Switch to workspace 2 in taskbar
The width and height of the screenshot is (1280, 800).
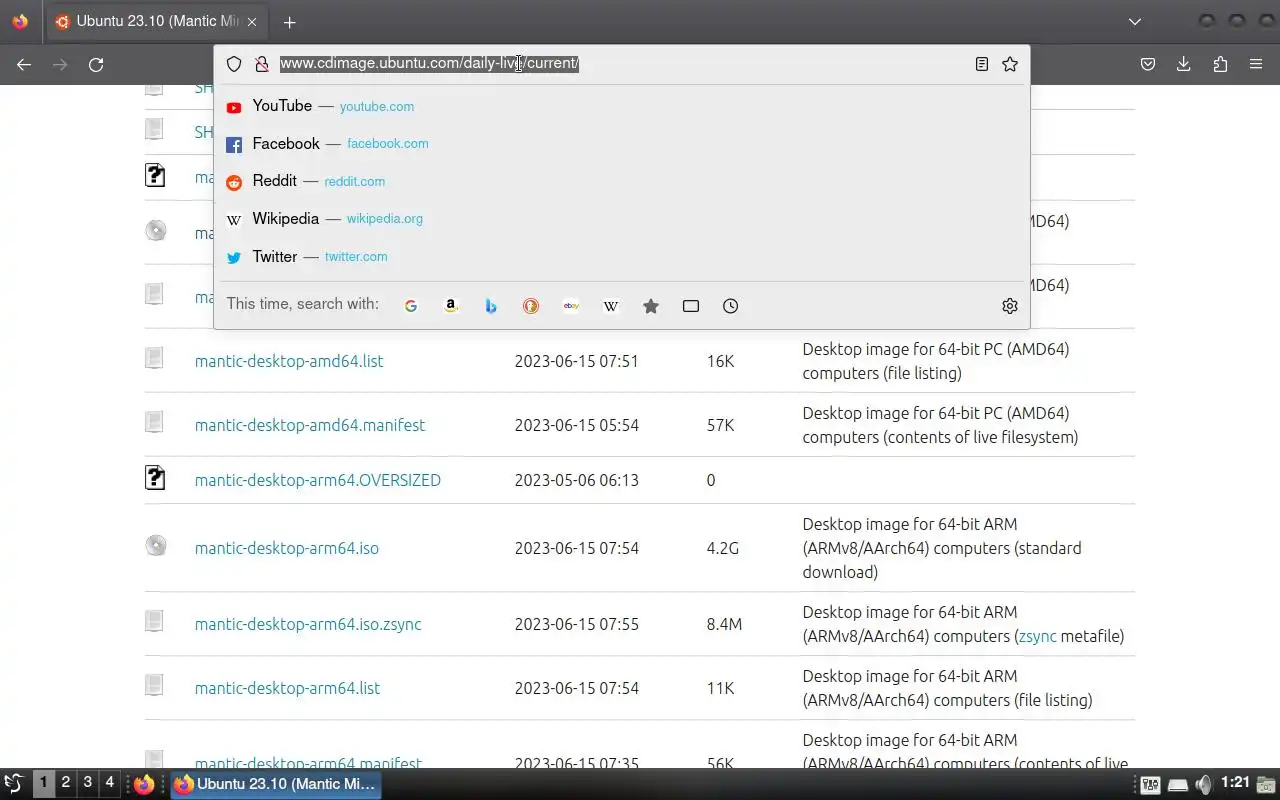[66, 783]
